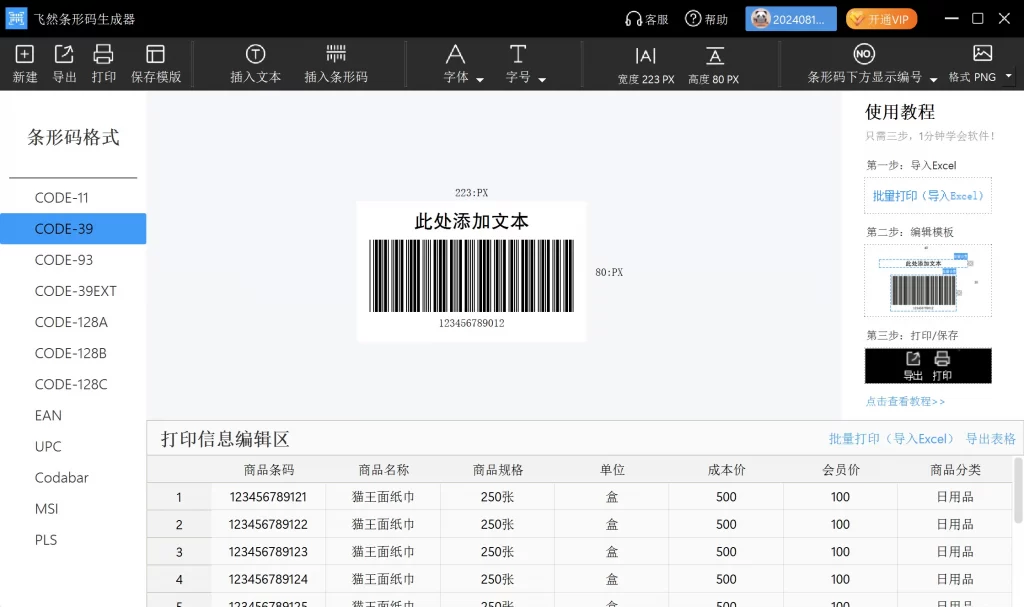This screenshot has height=607, width=1024.
Task: Click 250张 specification cell in row 1
Action: coord(498,497)
